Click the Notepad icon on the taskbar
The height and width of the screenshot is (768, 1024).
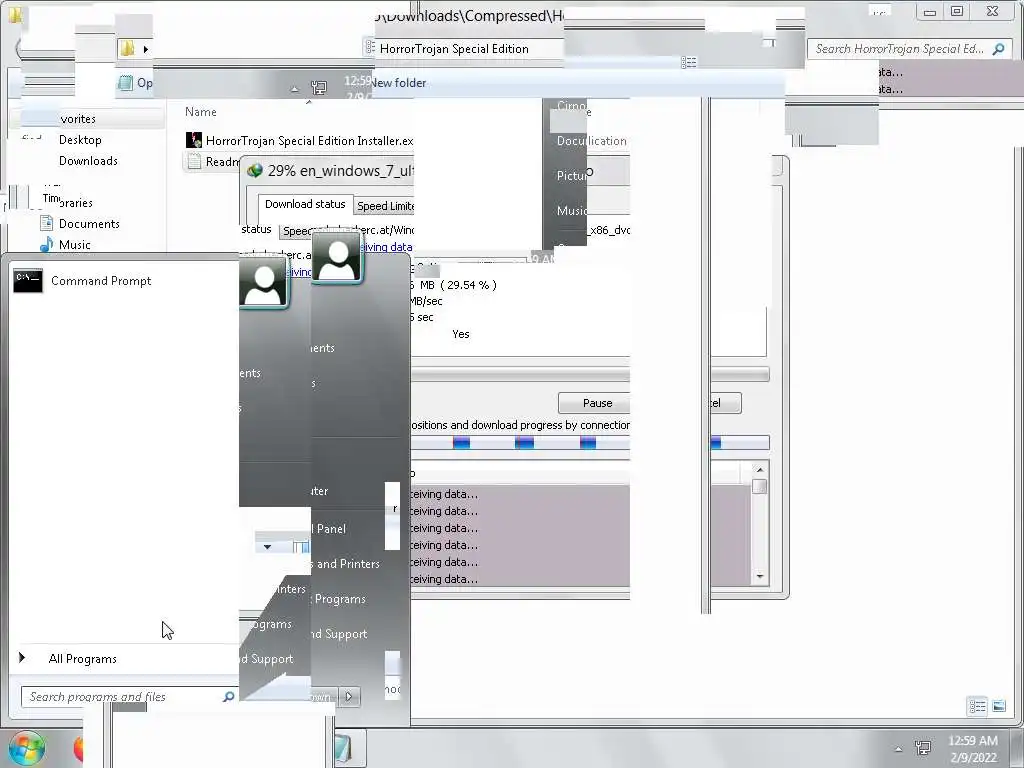[x=344, y=748]
